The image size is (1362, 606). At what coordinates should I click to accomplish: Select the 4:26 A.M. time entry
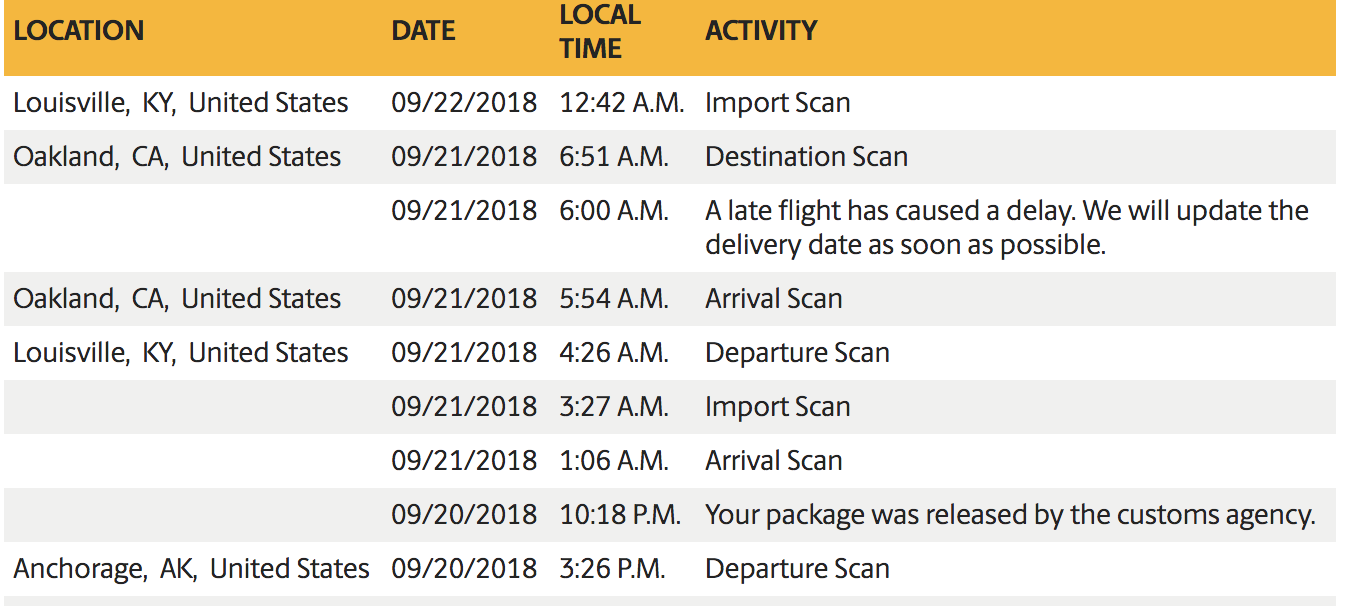coord(614,353)
